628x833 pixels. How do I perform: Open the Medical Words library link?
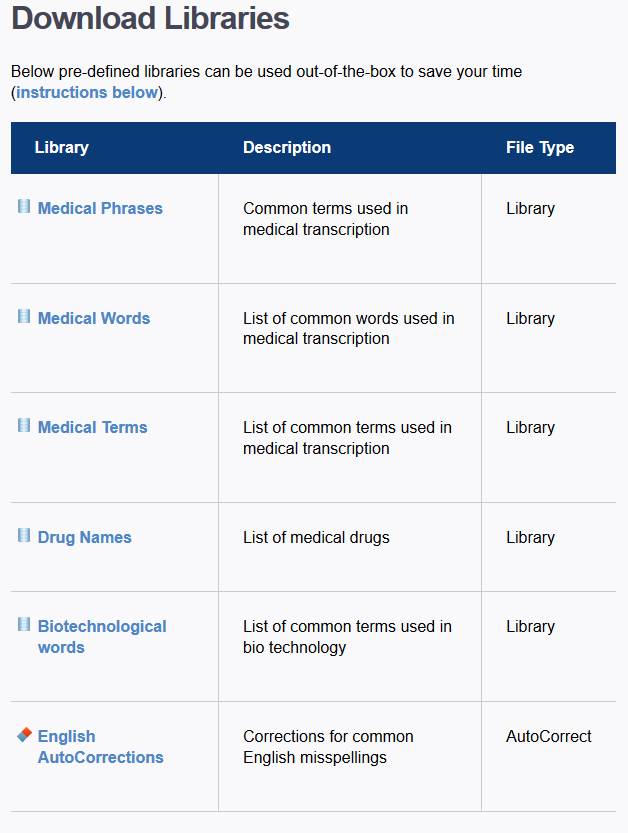[x=94, y=318]
